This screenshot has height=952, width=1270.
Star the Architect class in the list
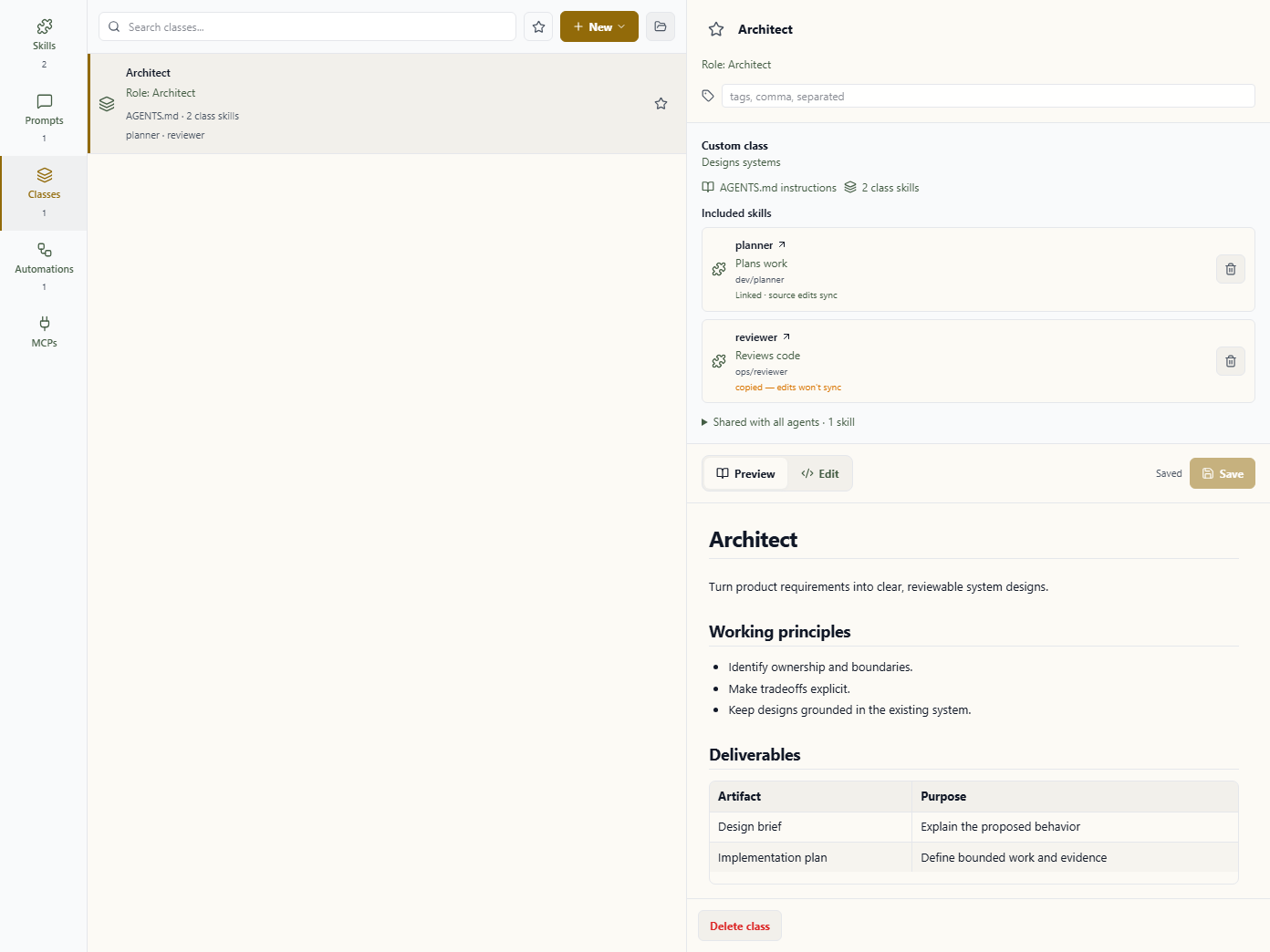[x=661, y=104]
